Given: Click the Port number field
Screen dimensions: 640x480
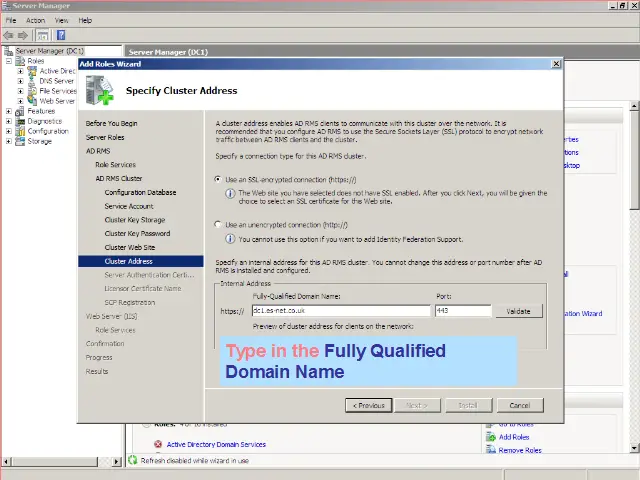Looking at the screenshot, I should point(463,311).
